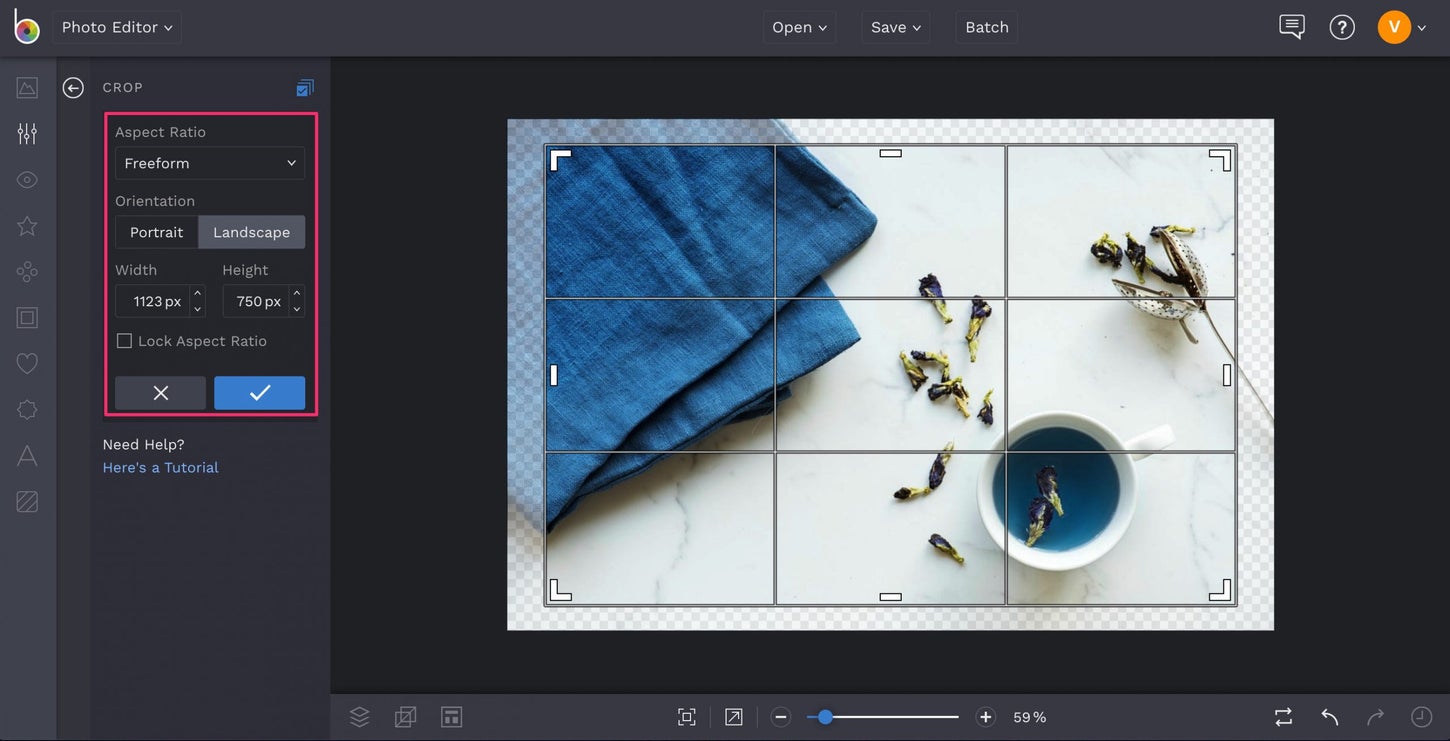
Task: Open the edit History (clock icon)
Action: 1421,716
